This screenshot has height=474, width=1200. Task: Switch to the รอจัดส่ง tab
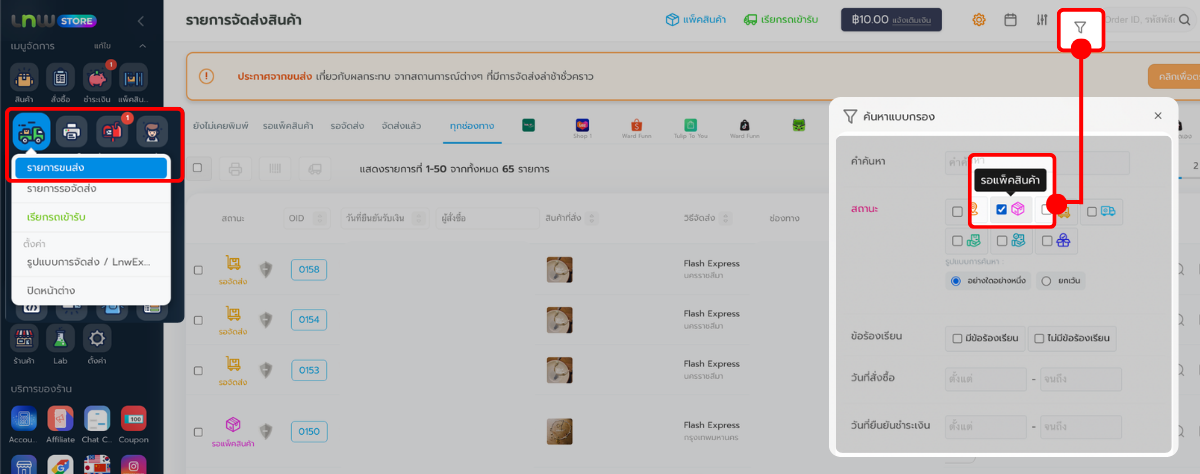[347, 125]
